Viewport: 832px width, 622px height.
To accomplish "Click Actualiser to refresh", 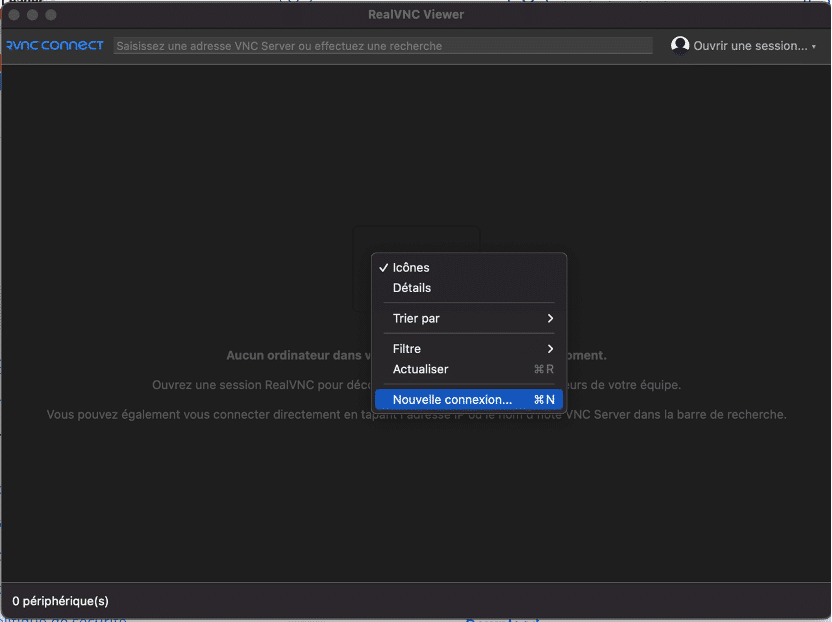I will click(469, 369).
